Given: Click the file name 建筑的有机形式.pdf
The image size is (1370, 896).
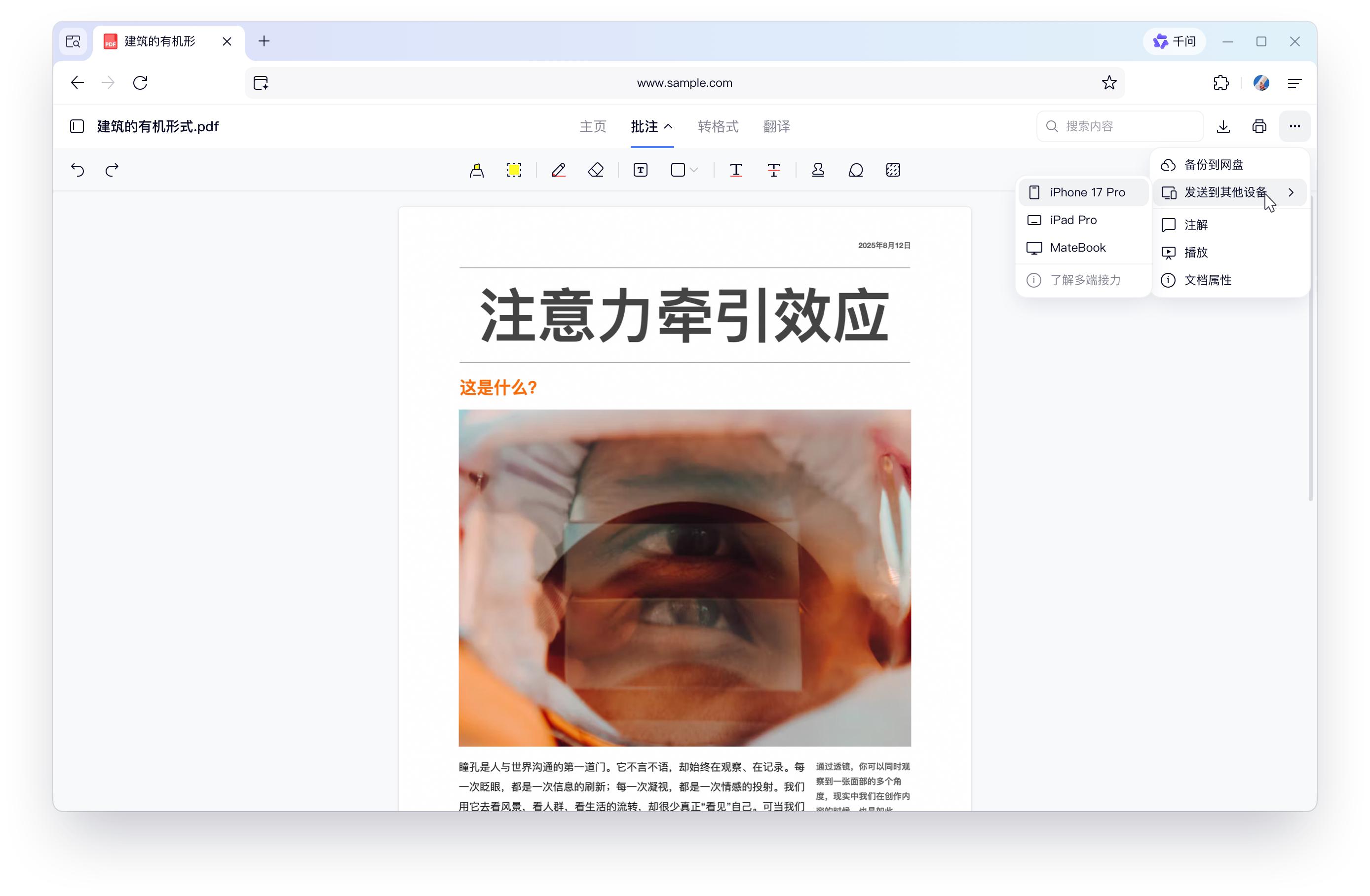Looking at the screenshot, I should 158,126.
